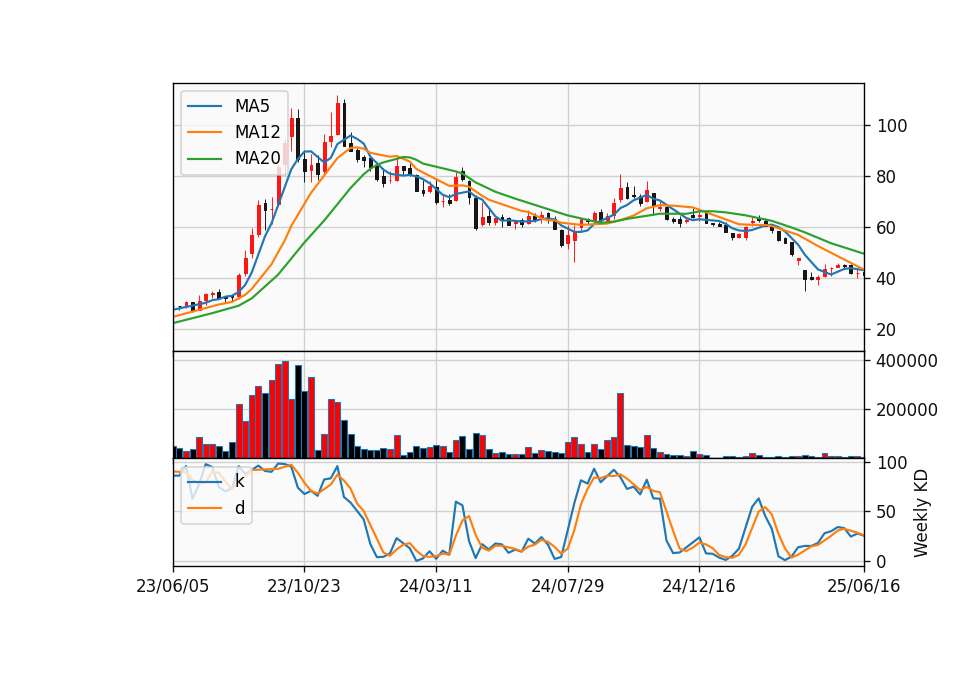
Task: Click the price axis 60 tick label
Action: tap(887, 228)
